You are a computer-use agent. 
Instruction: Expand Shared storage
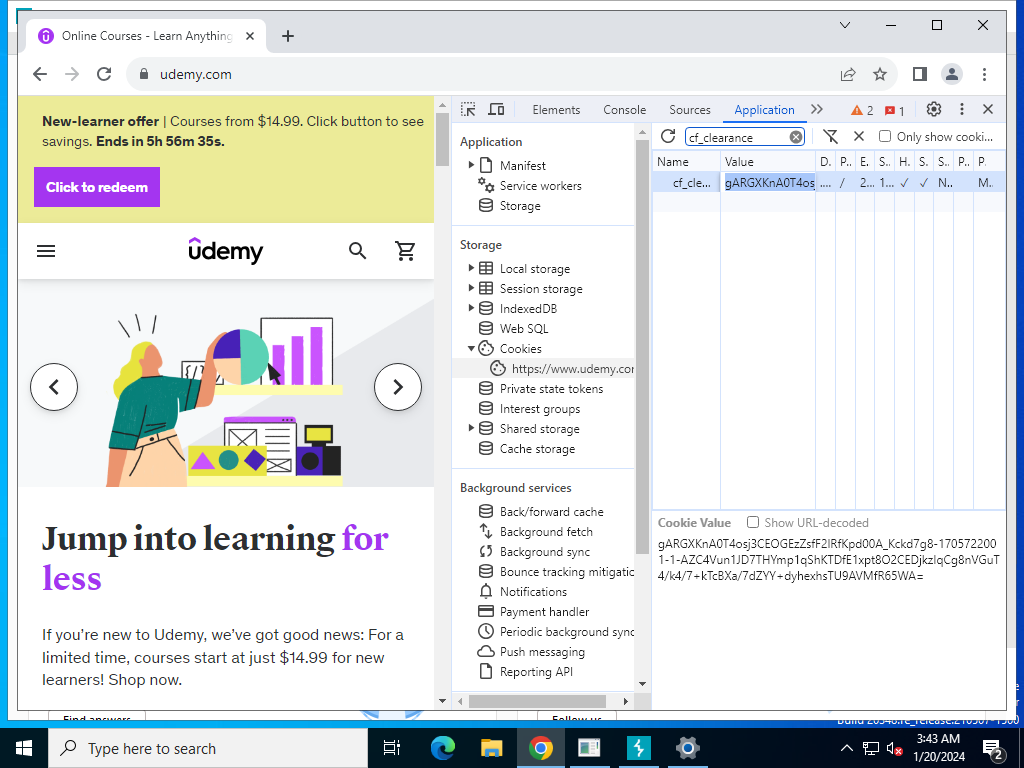471,428
